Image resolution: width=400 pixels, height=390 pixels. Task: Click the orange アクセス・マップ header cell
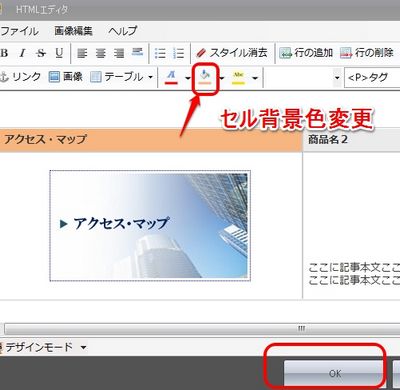point(151,140)
